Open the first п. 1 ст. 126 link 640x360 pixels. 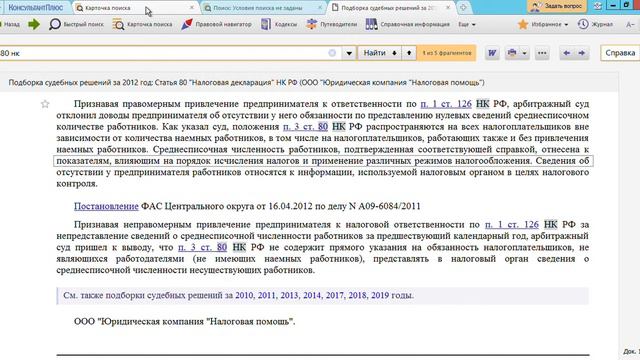446,104
